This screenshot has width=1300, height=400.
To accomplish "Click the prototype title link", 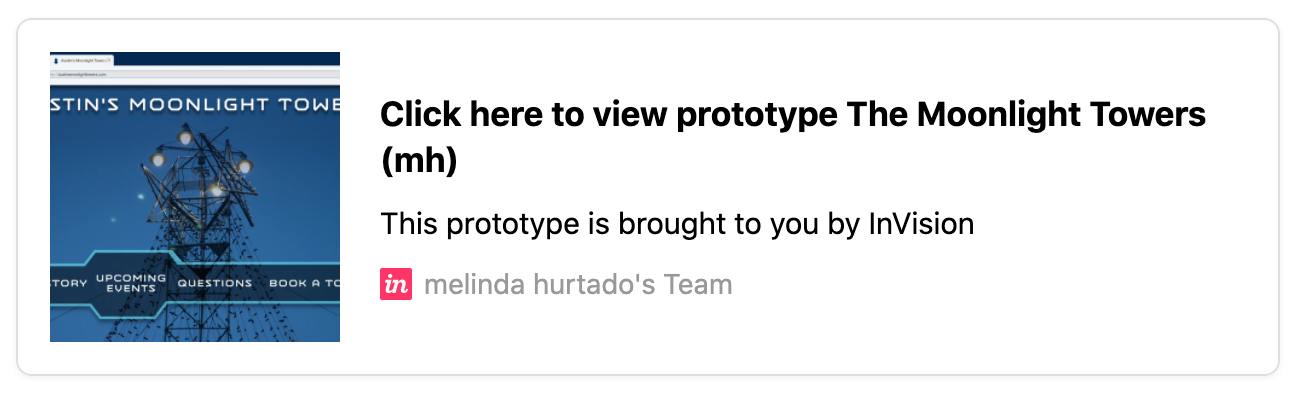I will point(793,138).
